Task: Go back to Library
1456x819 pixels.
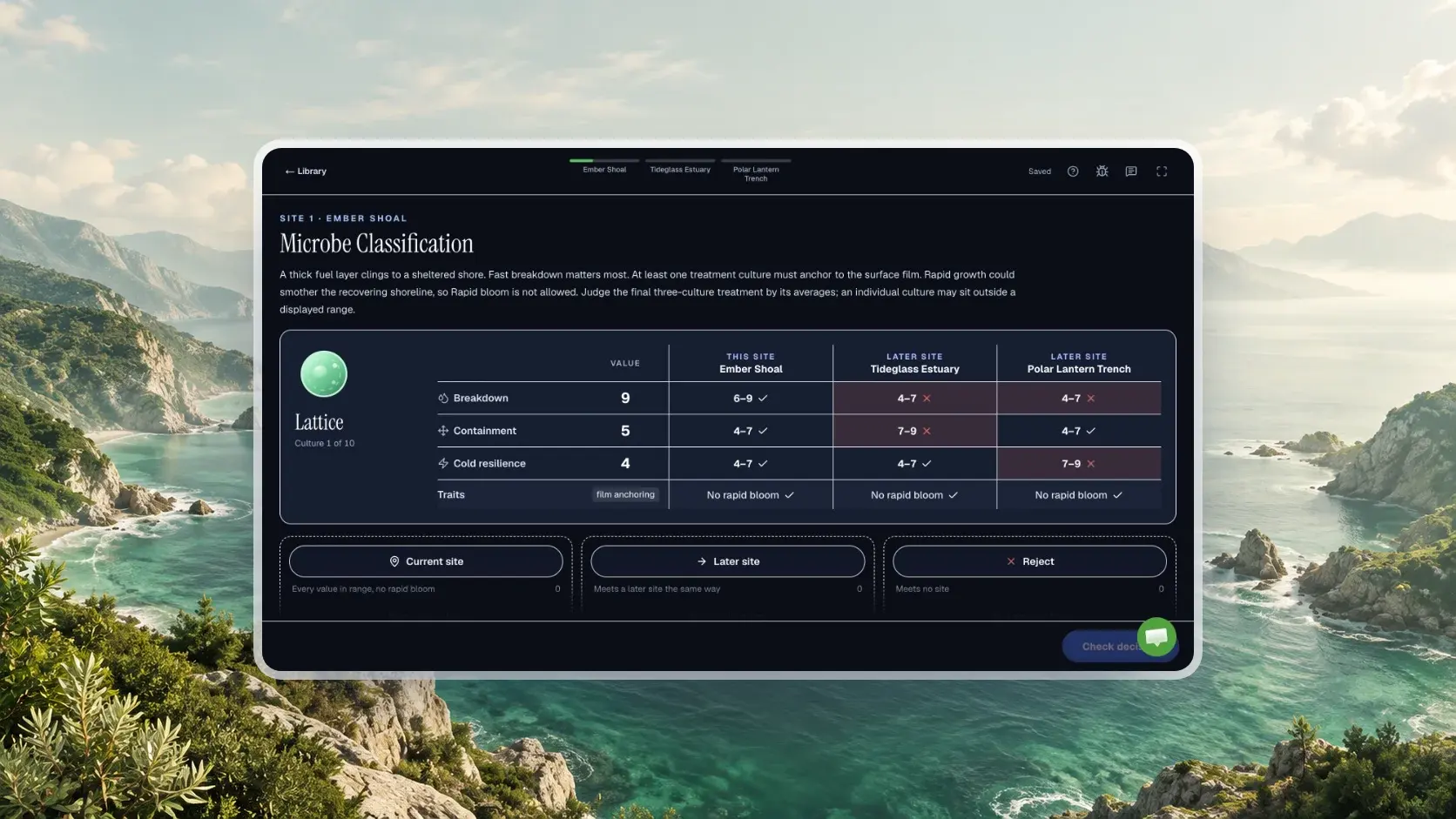Action: tap(306, 171)
